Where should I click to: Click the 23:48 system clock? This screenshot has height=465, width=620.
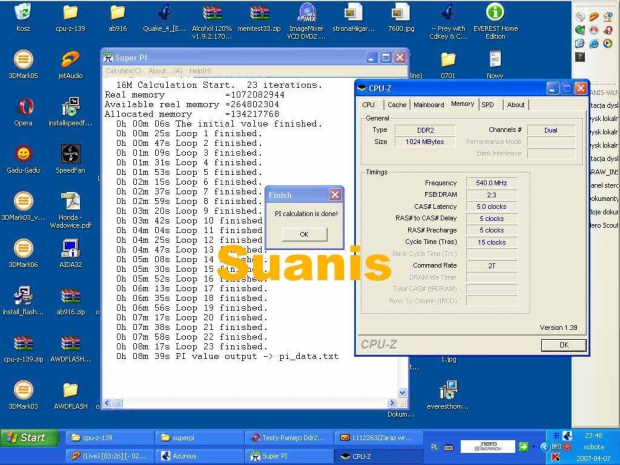[x=594, y=435]
